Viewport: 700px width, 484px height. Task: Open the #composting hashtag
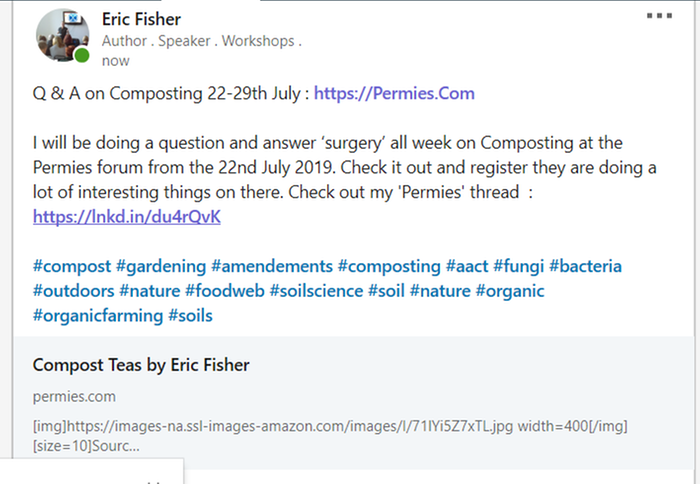(389, 266)
